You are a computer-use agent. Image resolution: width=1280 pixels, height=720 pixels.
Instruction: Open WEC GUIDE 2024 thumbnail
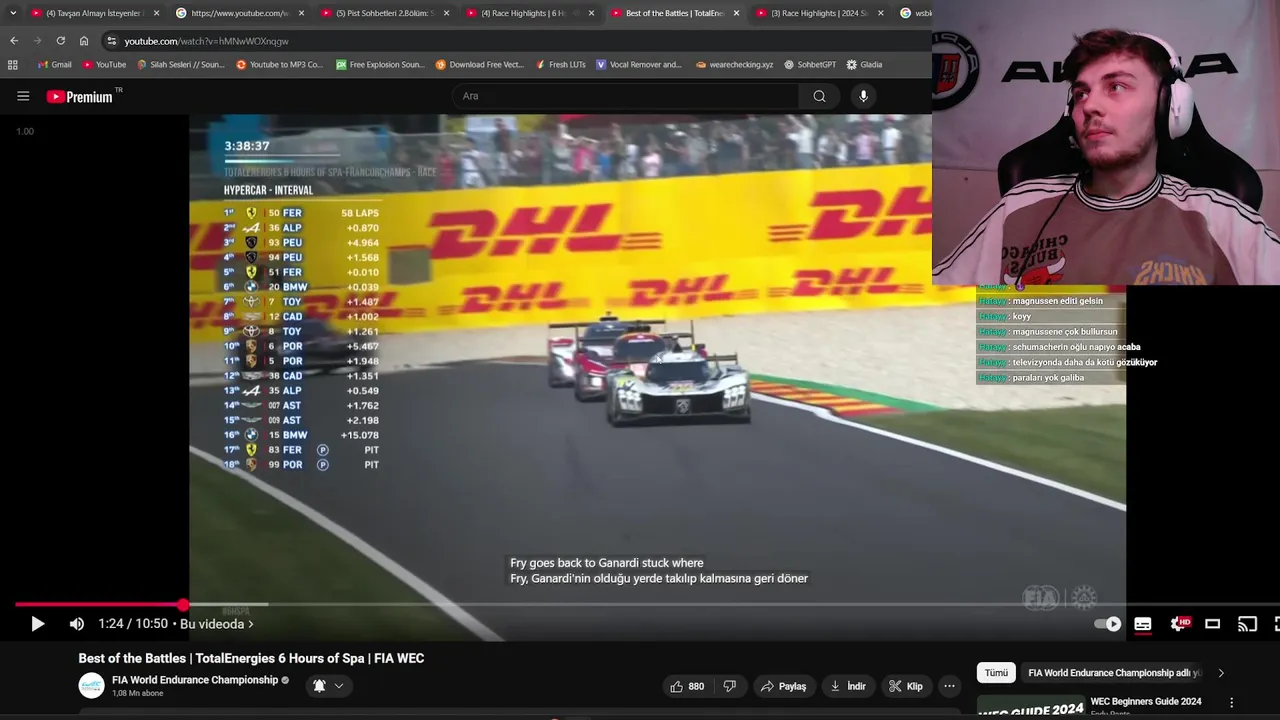[1031, 707]
